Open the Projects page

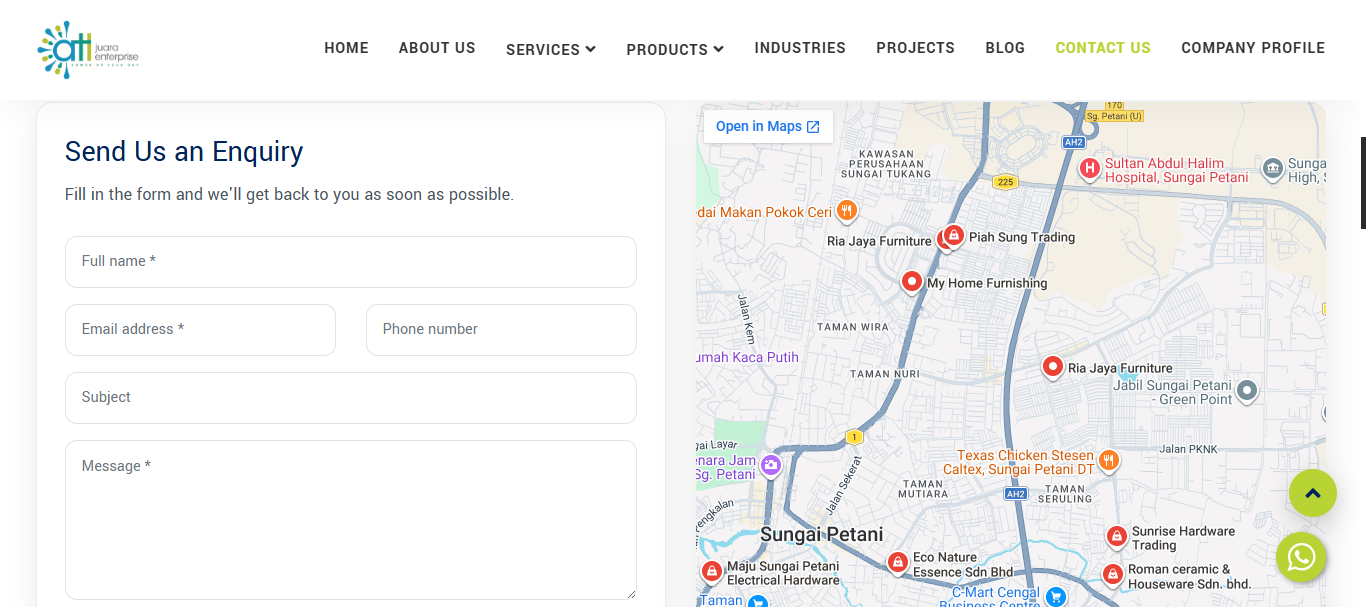pyautogui.click(x=915, y=48)
